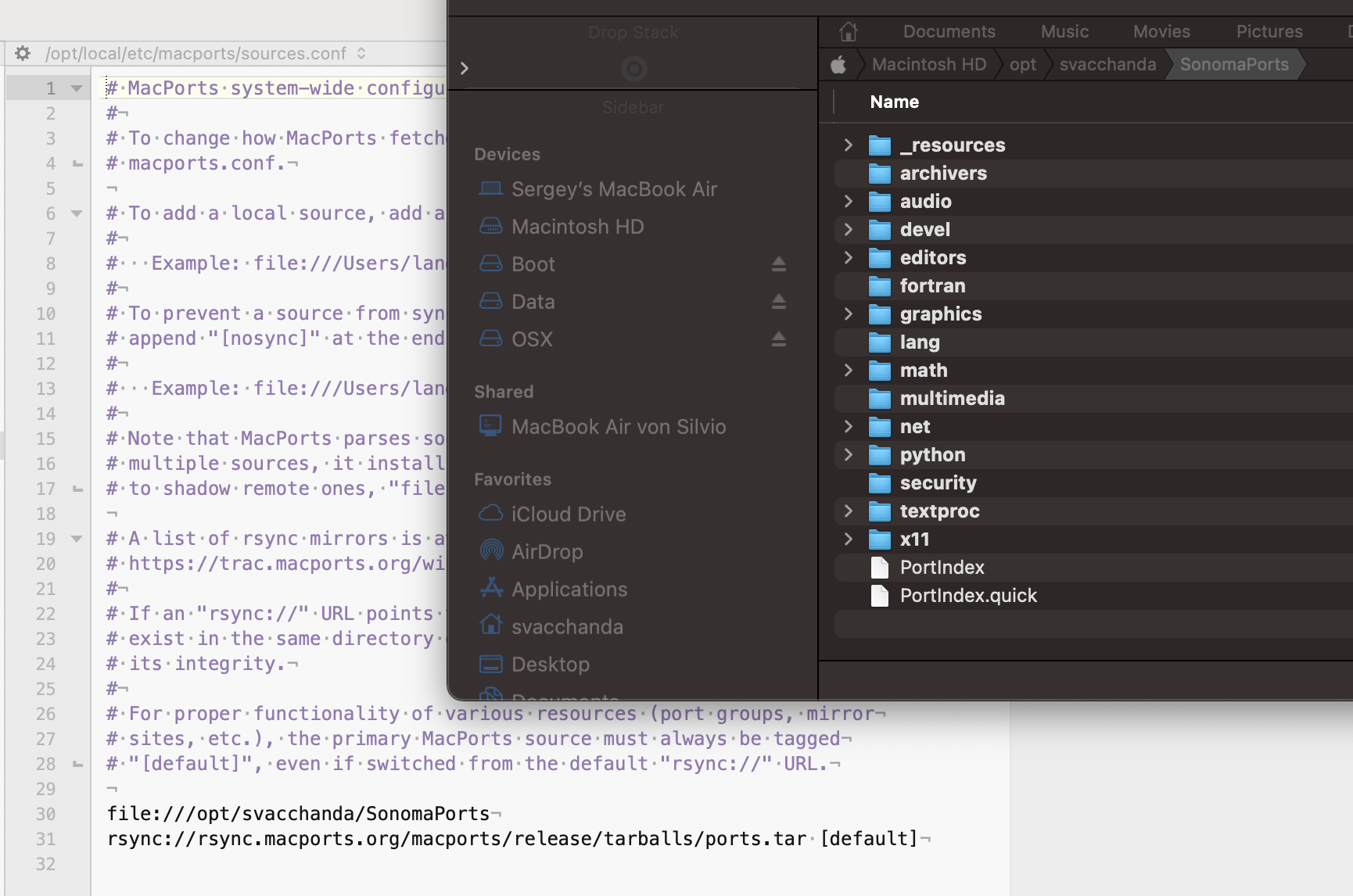Select the python folder icon

(x=880, y=455)
